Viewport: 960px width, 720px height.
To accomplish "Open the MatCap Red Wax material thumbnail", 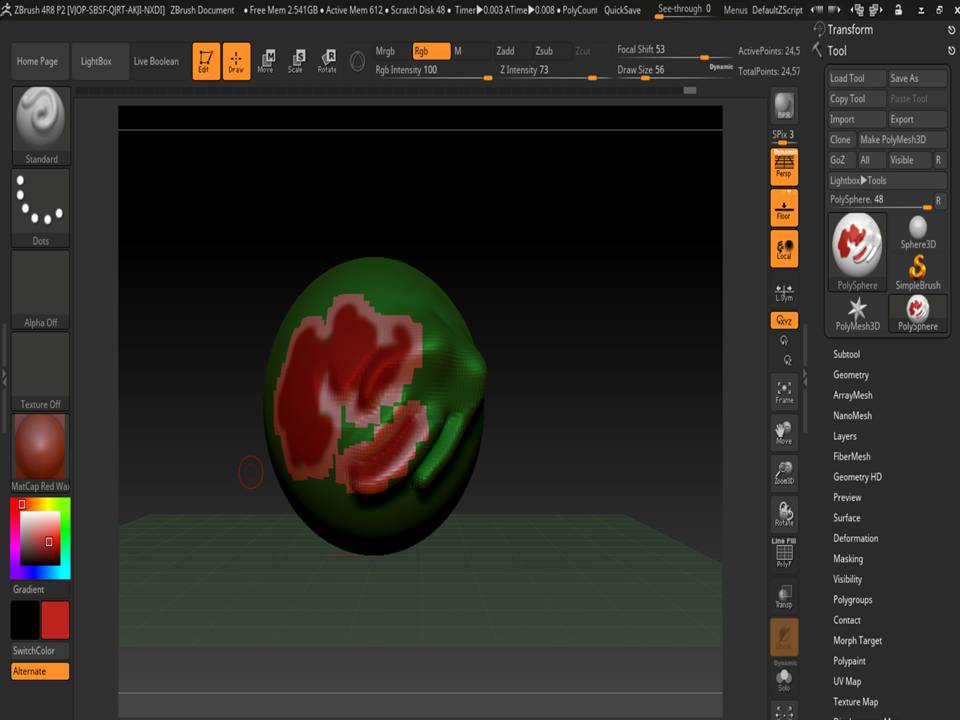I will (x=40, y=453).
